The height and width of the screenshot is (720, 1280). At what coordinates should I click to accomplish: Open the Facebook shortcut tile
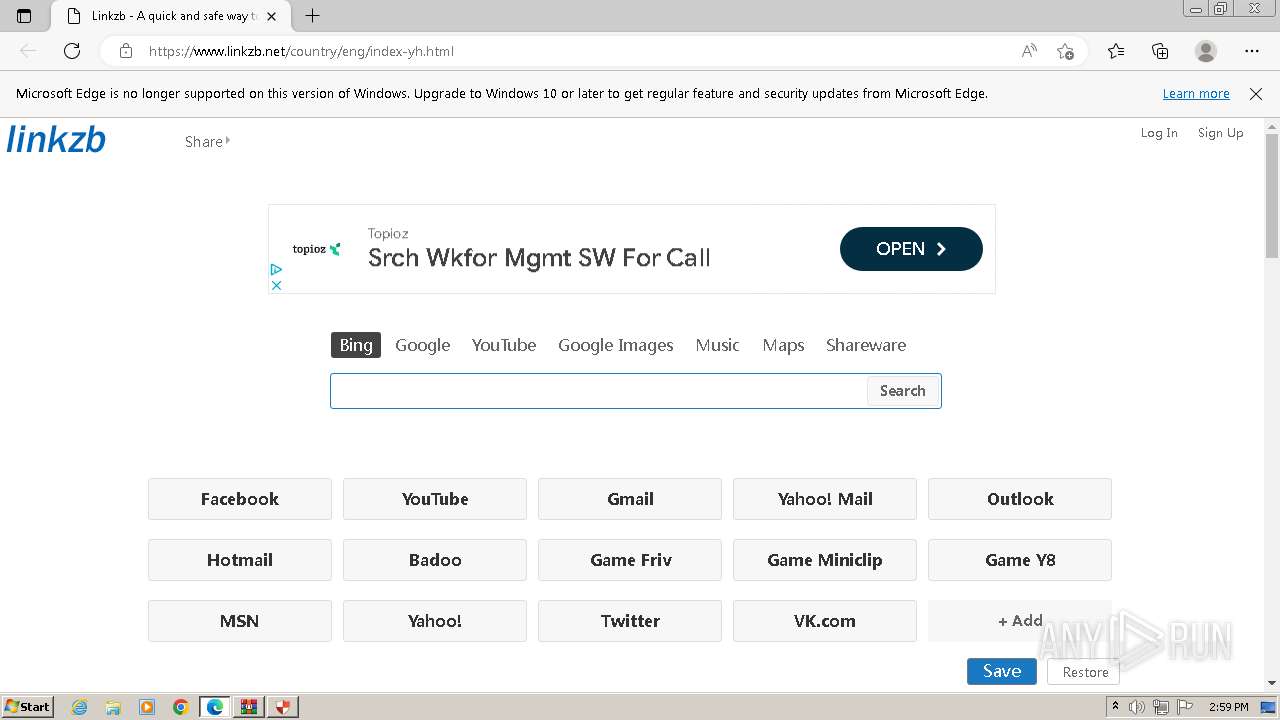[x=240, y=499]
